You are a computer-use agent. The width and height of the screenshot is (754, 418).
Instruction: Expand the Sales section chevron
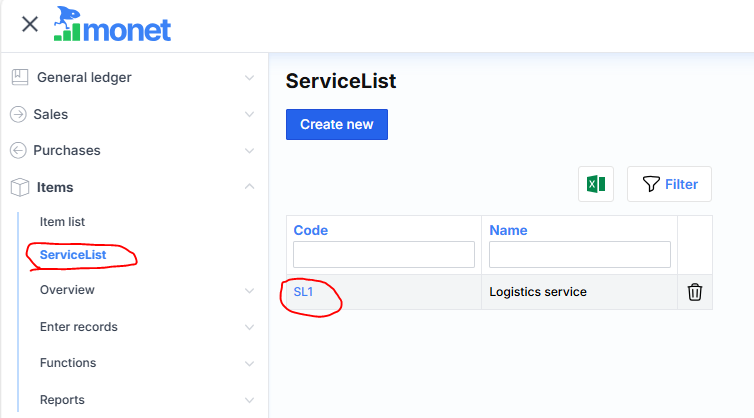pos(249,114)
